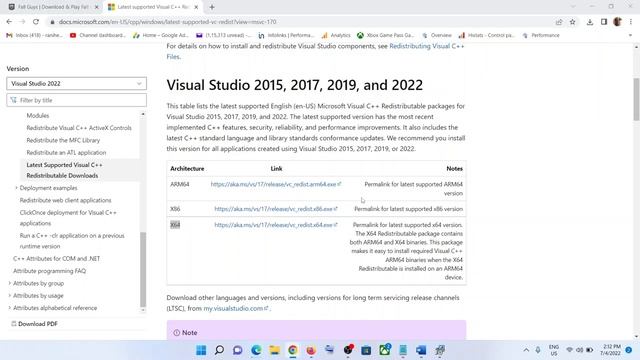Screen dimensions: 640x360
Task: Click the sidebar tree scrollbar thumb
Action: point(143,269)
